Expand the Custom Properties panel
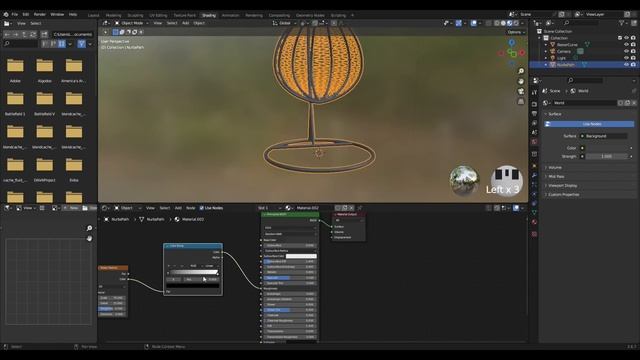Viewport: 640px width, 360px height. coord(563,195)
